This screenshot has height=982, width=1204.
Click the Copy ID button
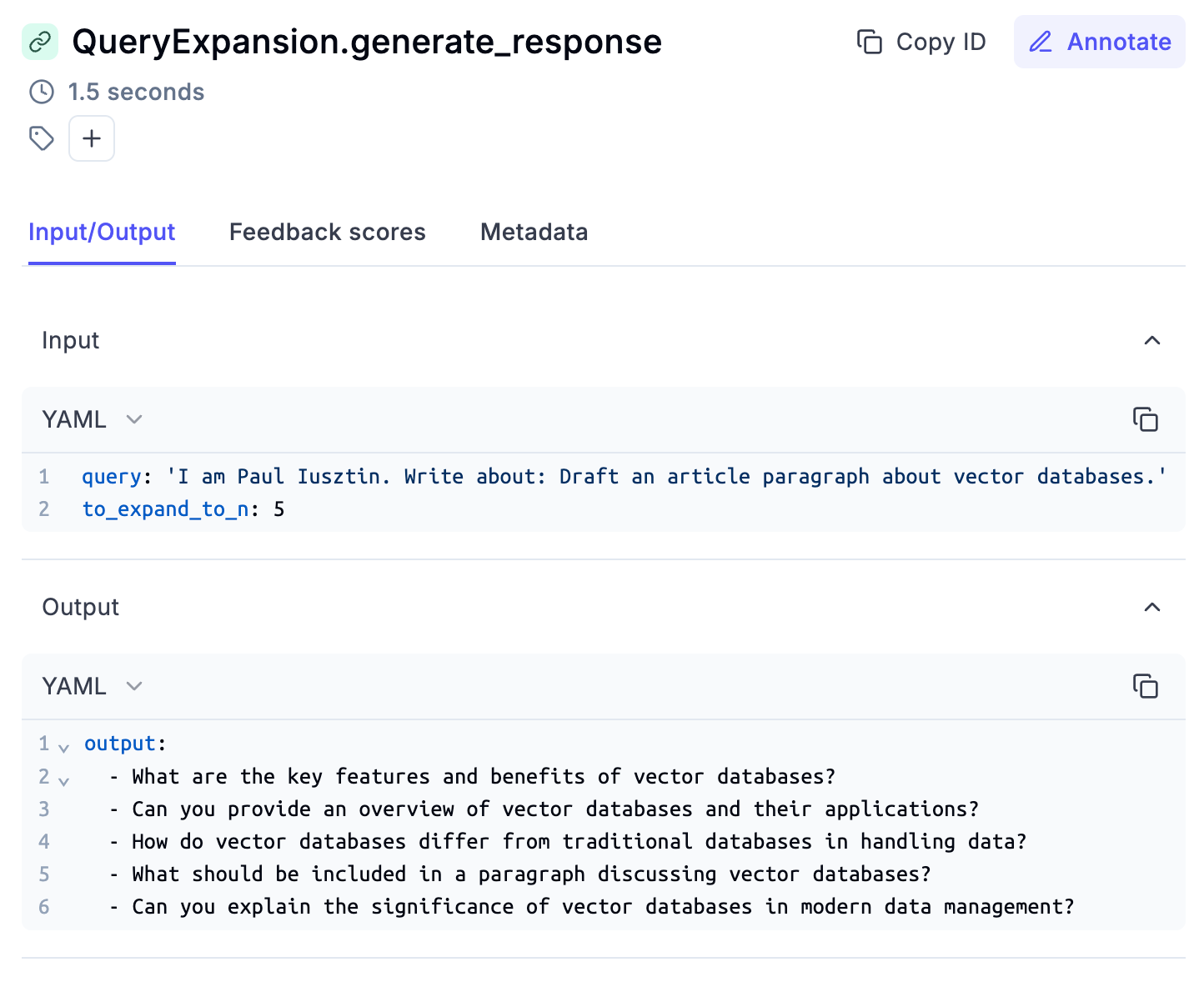(x=921, y=42)
